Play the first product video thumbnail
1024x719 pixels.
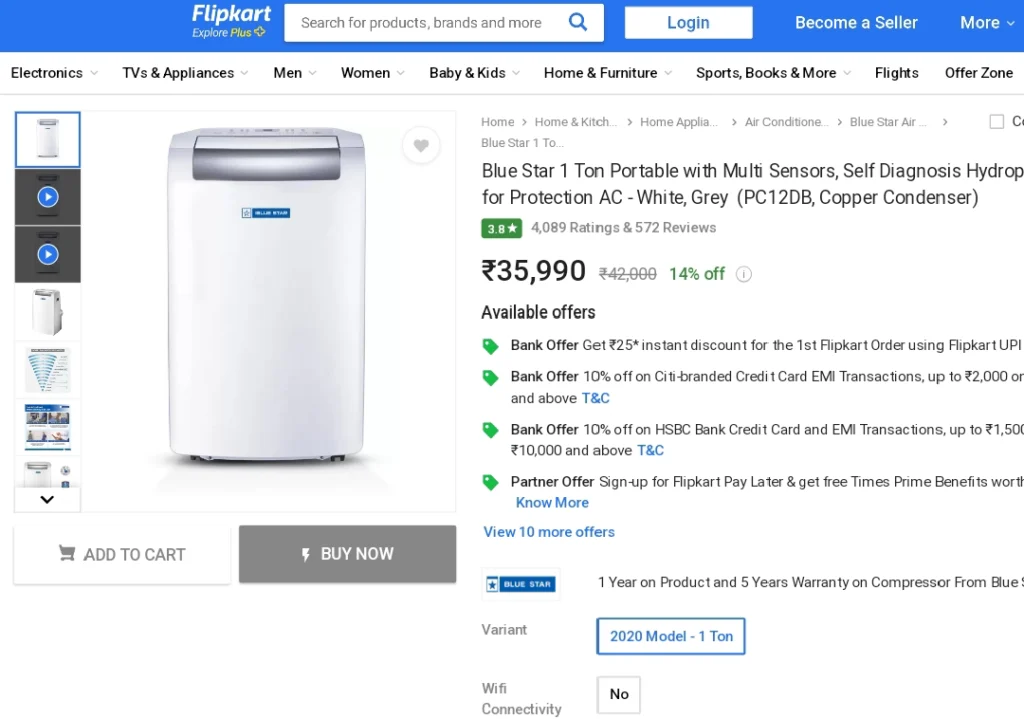pos(48,197)
